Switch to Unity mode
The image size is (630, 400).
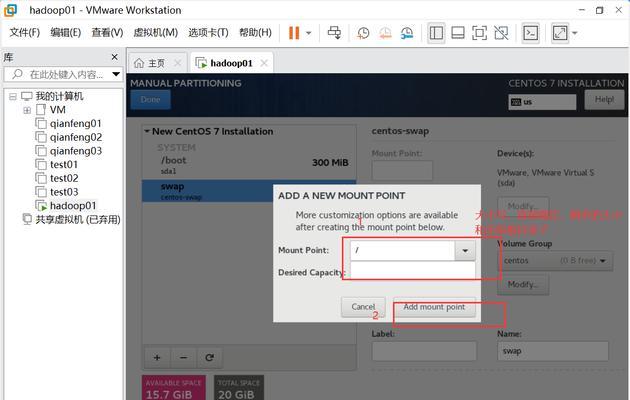click(501, 33)
